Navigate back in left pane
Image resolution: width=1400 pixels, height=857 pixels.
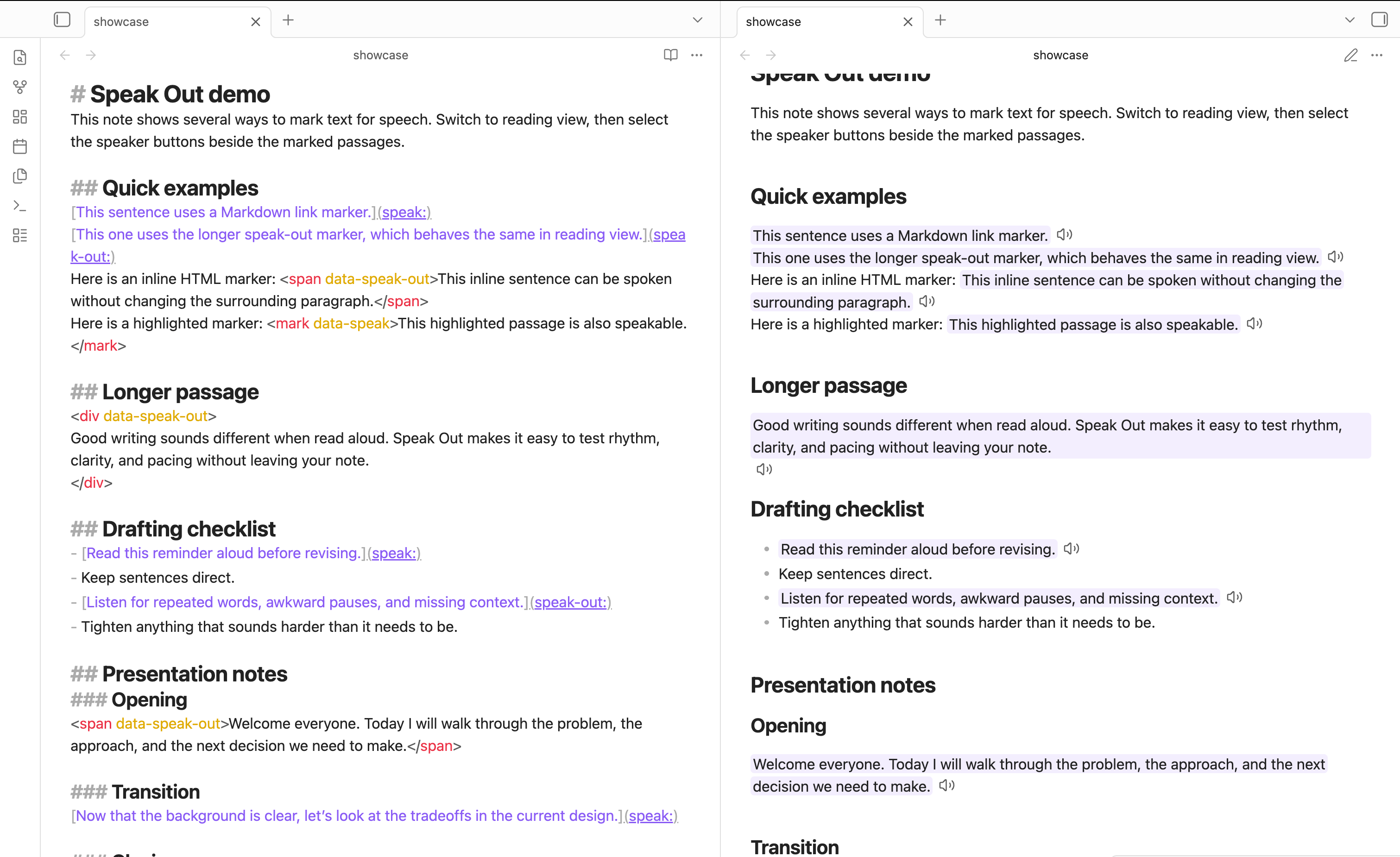coord(65,55)
